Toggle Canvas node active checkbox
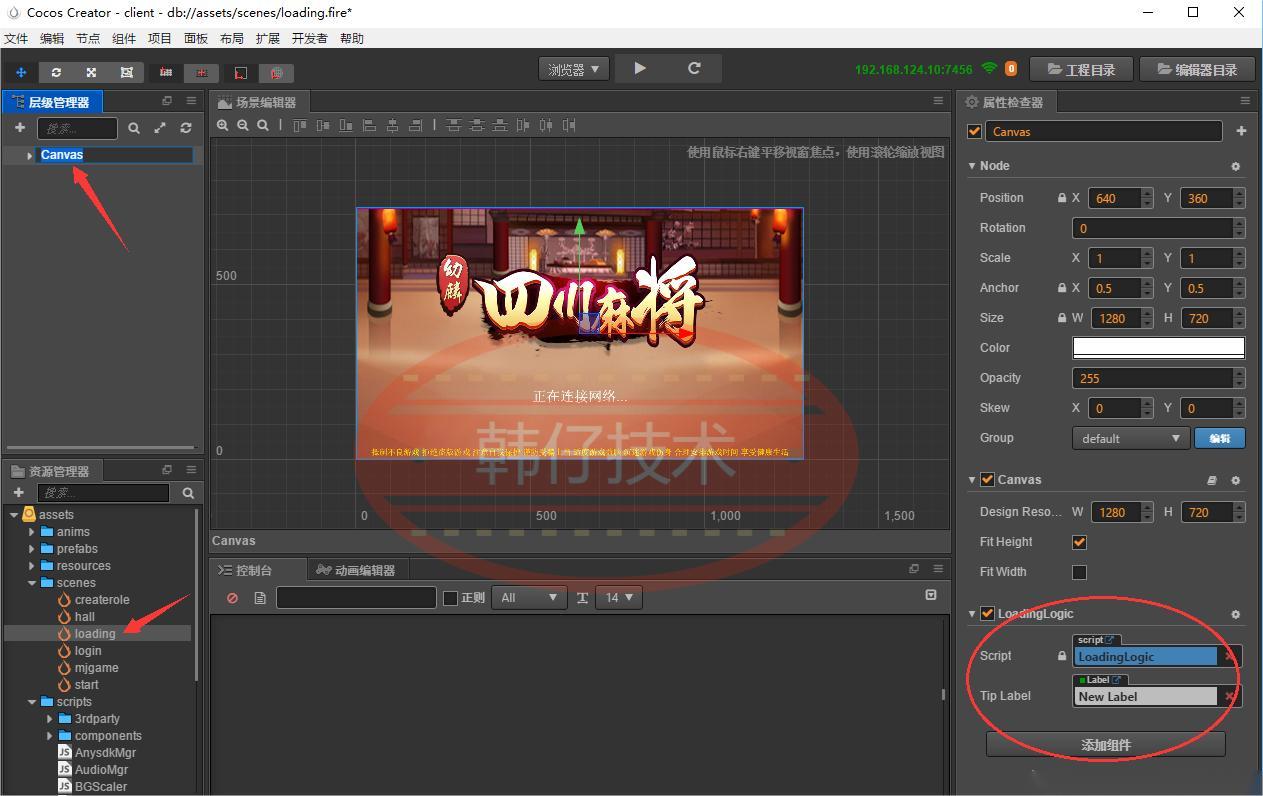 (975, 131)
